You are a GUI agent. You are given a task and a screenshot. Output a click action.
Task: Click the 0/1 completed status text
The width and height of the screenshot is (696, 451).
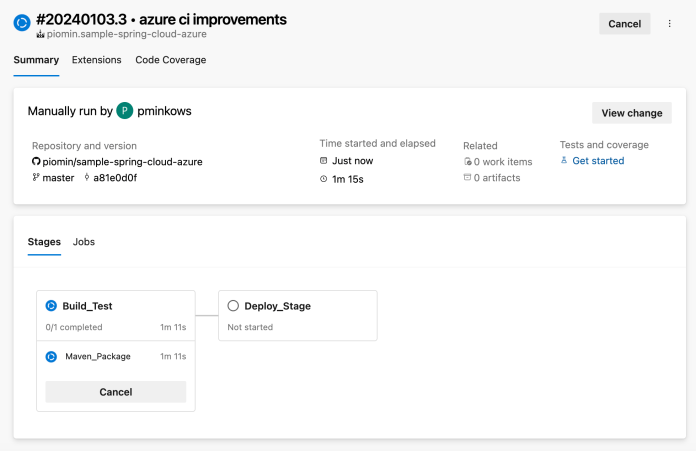point(74,327)
